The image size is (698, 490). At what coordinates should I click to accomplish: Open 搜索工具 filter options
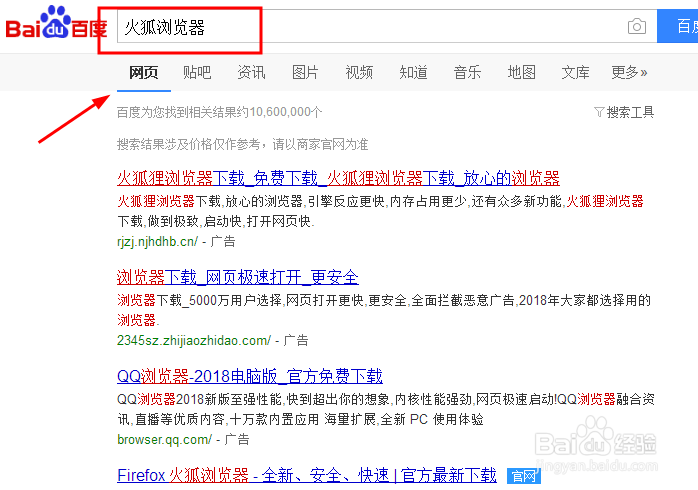[624, 112]
